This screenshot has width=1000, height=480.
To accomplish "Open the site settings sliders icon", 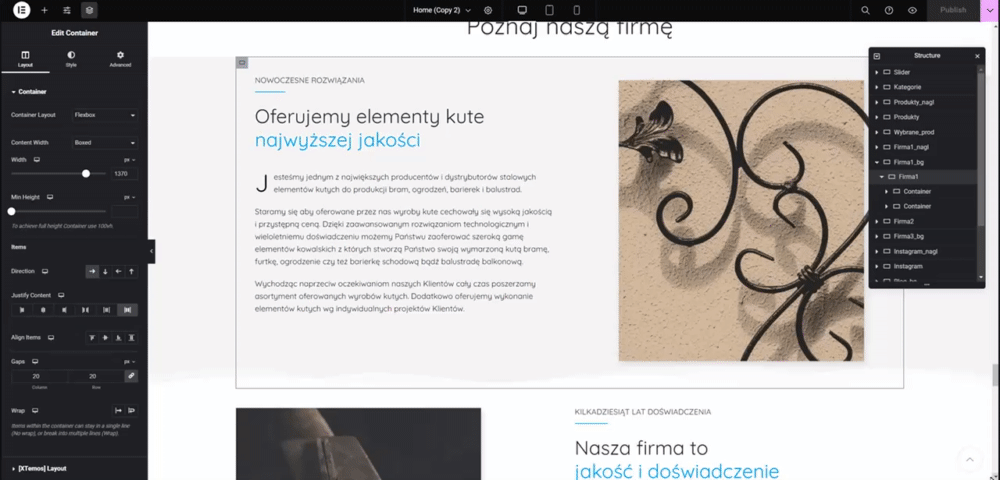I will point(67,10).
